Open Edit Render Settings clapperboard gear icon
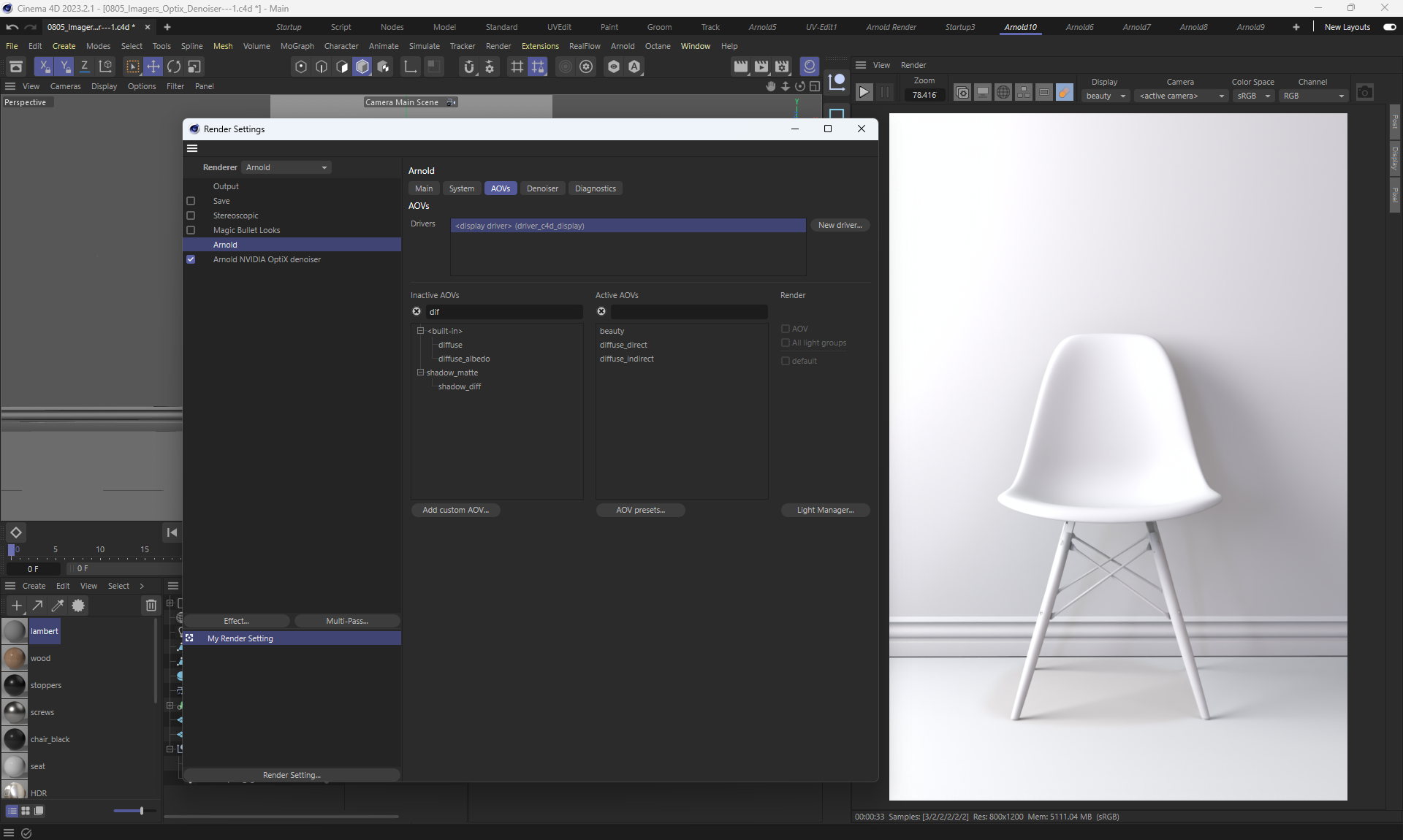 coord(782,66)
